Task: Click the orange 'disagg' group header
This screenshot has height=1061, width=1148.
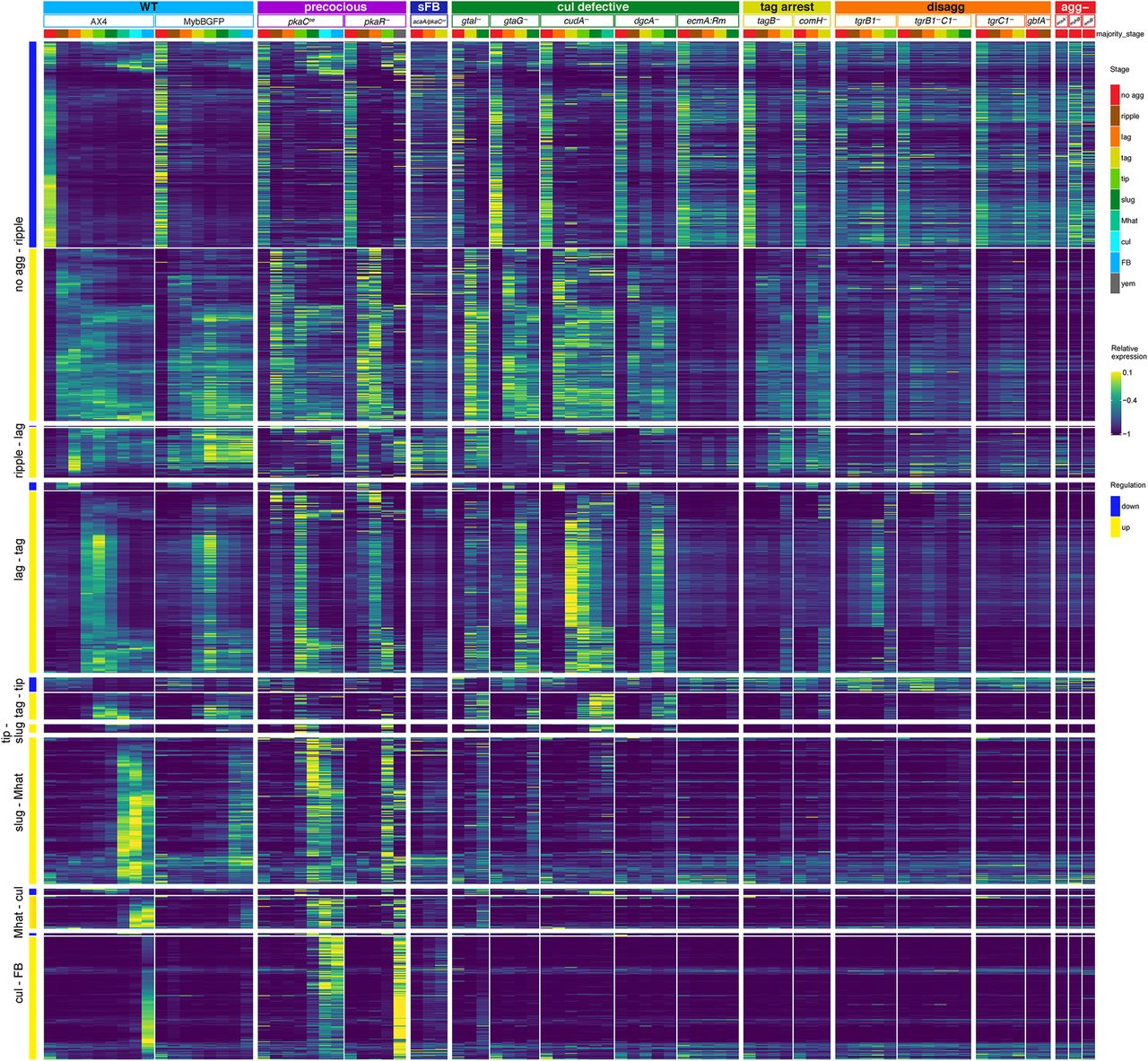Action: [x=943, y=7]
